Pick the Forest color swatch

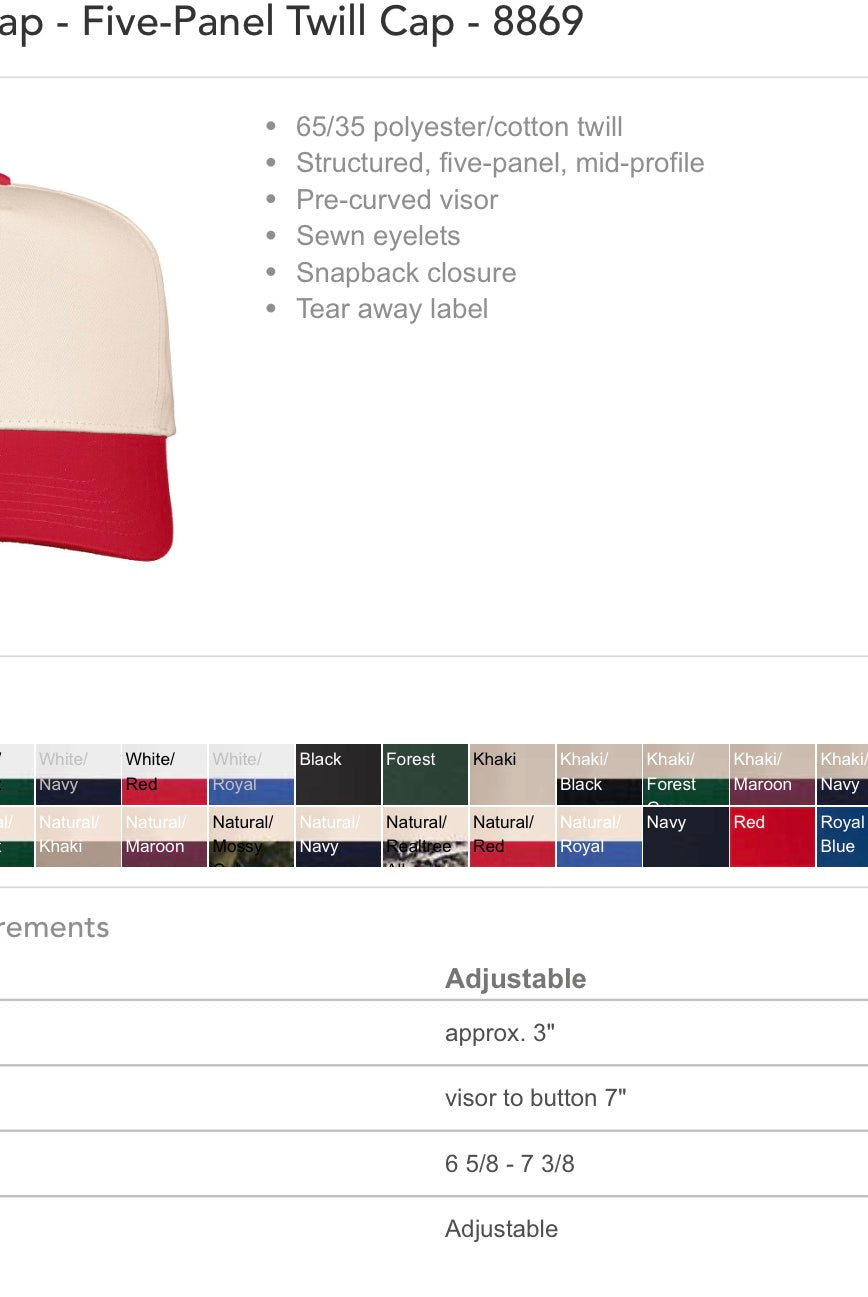pos(425,774)
